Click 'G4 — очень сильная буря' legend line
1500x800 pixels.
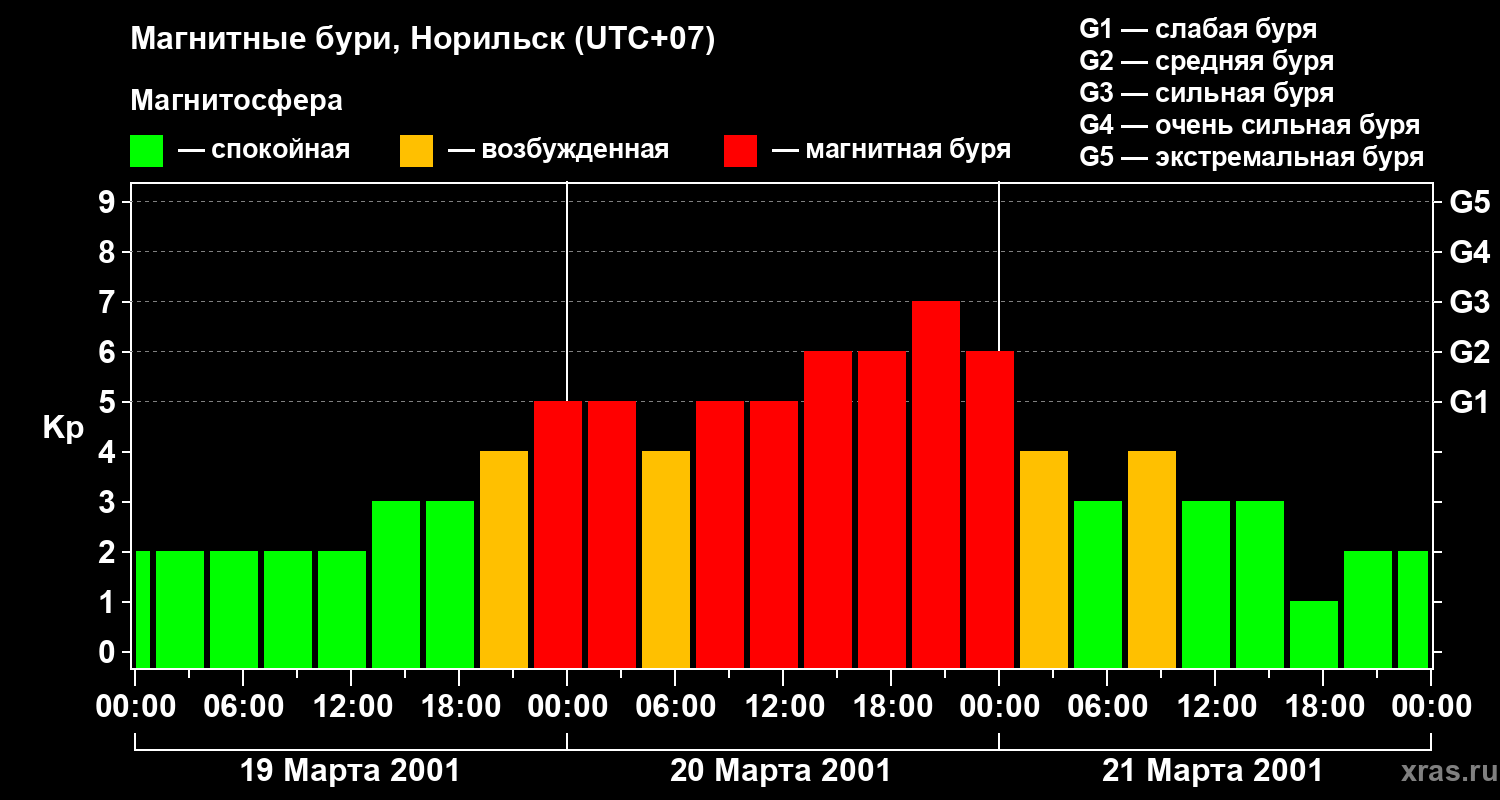tap(1249, 125)
